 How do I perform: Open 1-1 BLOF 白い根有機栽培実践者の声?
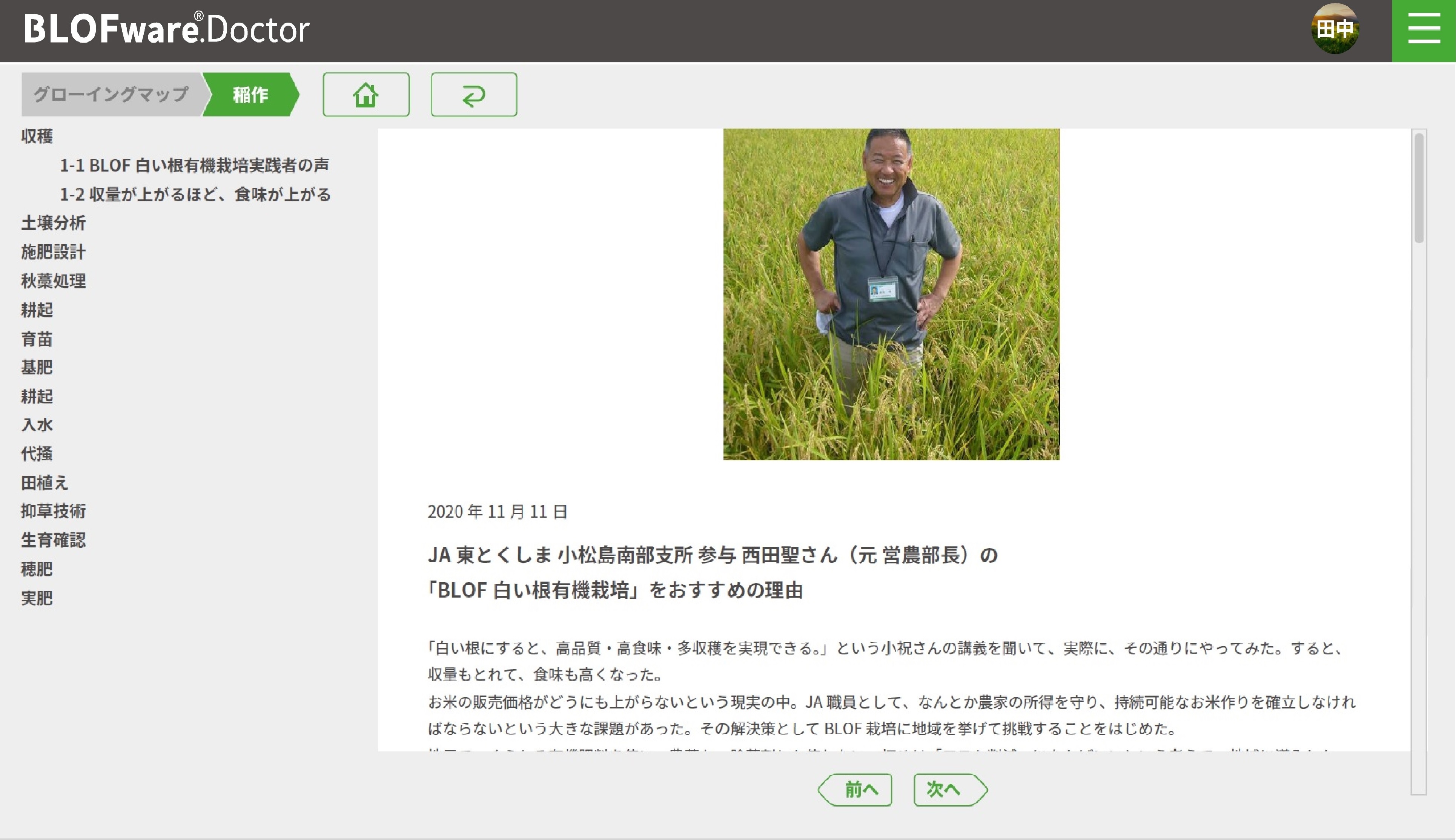(x=194, y=166)
